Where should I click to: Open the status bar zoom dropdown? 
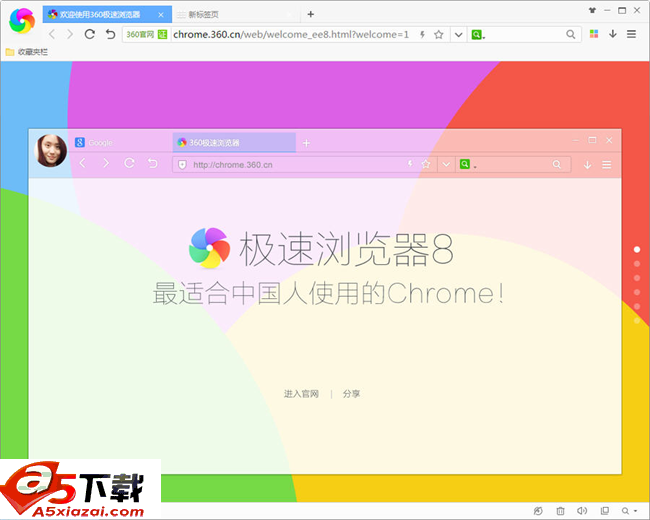629,510
